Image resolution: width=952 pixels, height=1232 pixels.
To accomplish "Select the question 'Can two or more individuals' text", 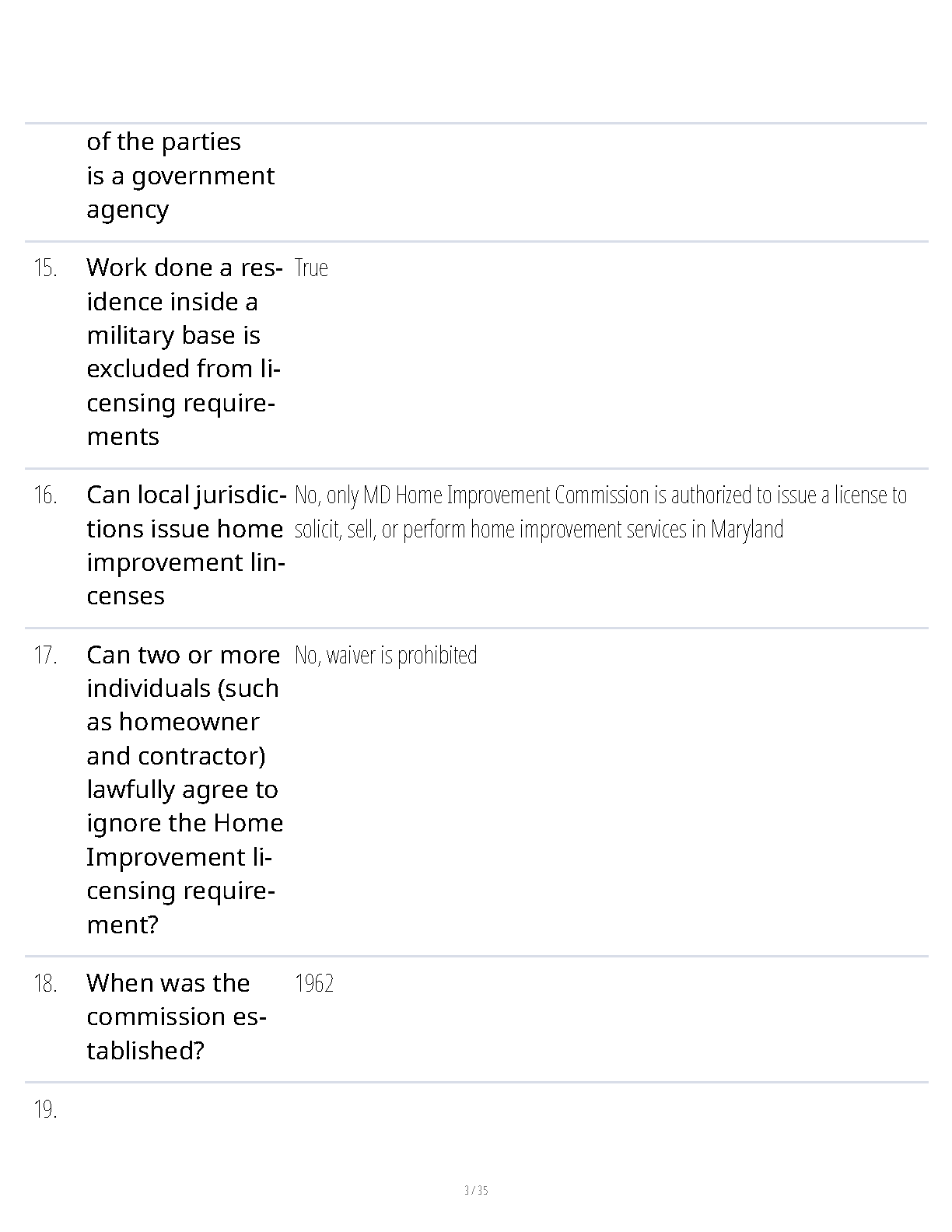I will click(x=185, y=789).
